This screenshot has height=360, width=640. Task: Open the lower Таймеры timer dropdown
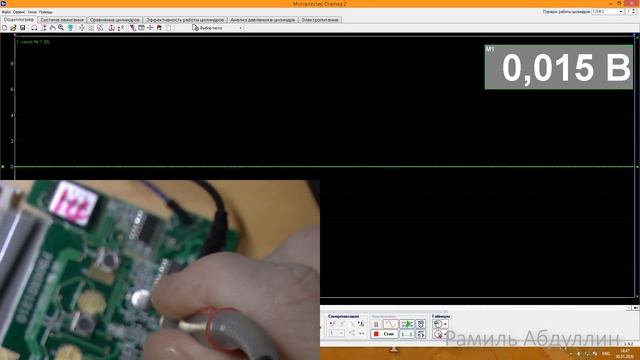[x=445, y=334]
